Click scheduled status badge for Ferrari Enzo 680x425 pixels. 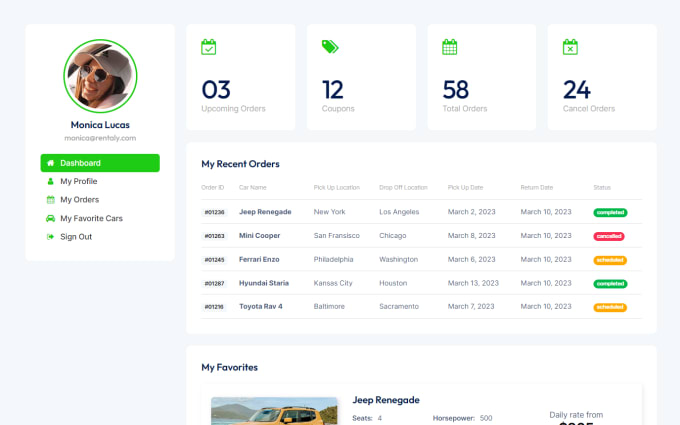click(x=610, y=260)
